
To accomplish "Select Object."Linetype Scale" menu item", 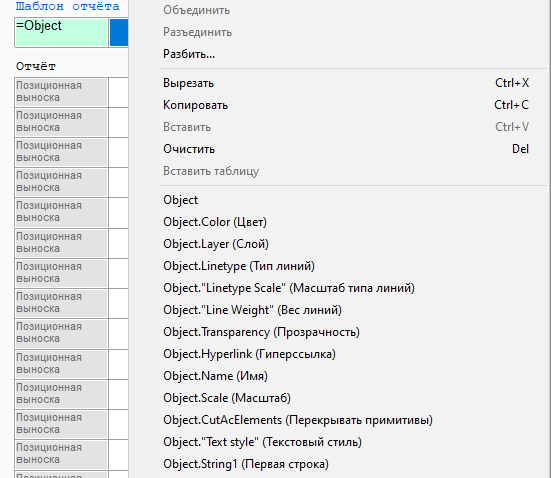I will click(x=353, y=288).
